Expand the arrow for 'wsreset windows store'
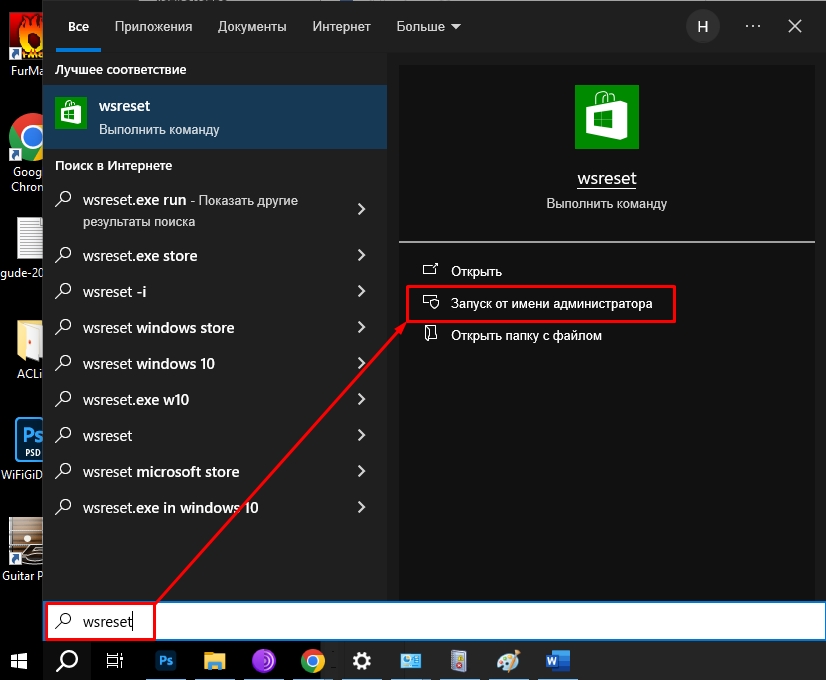The height and width of the screenshot is (680, 826). pyautogui.click(x=361, y=327)
